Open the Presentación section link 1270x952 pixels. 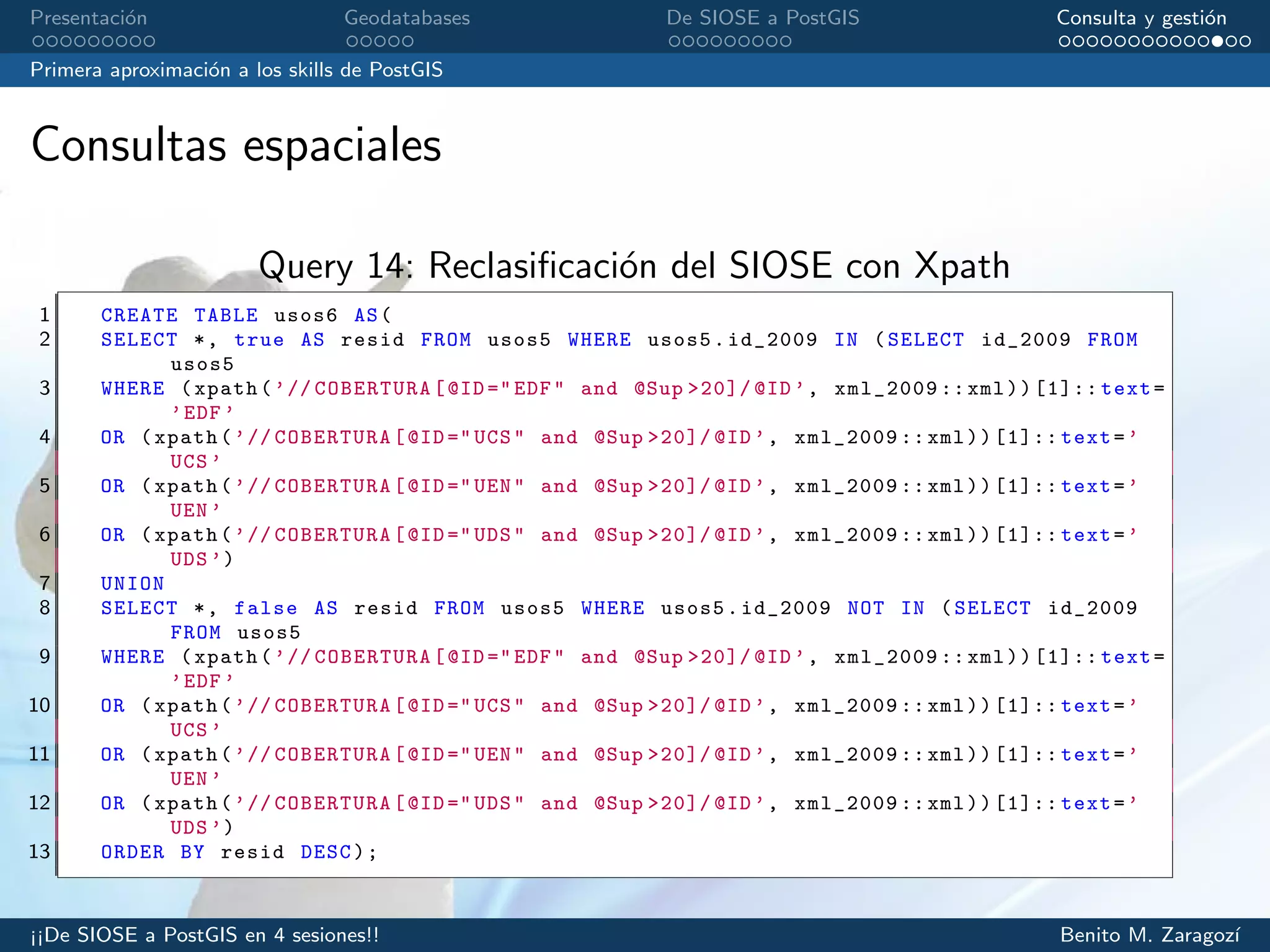[89, 18]
